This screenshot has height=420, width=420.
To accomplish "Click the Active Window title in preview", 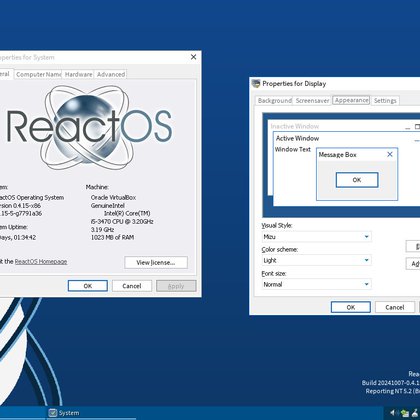I will pos(297,138).
